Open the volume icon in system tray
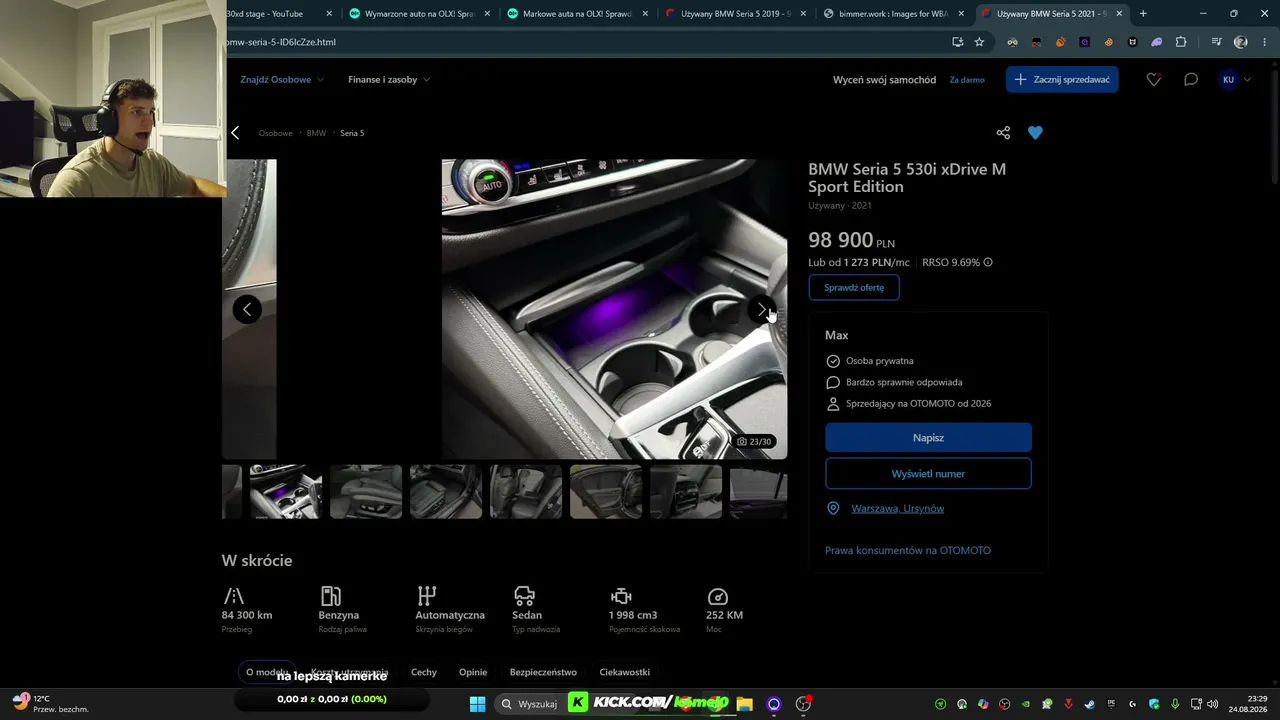Image resolution: width=1280 pixels, height=720 pixels. [x=1212, y=704]
